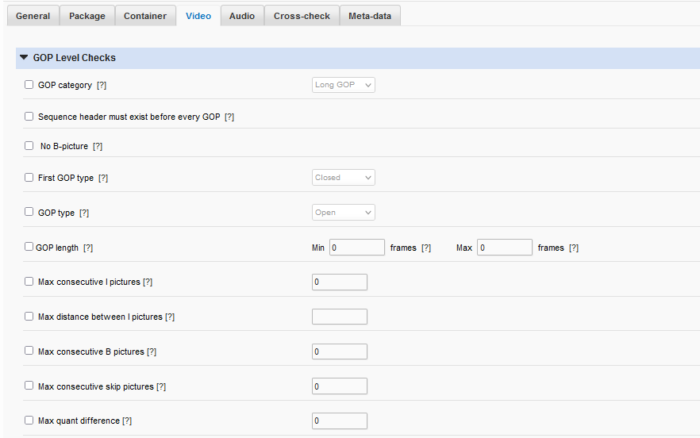Click the [?] help beside GOP length label

click(88, 247)
